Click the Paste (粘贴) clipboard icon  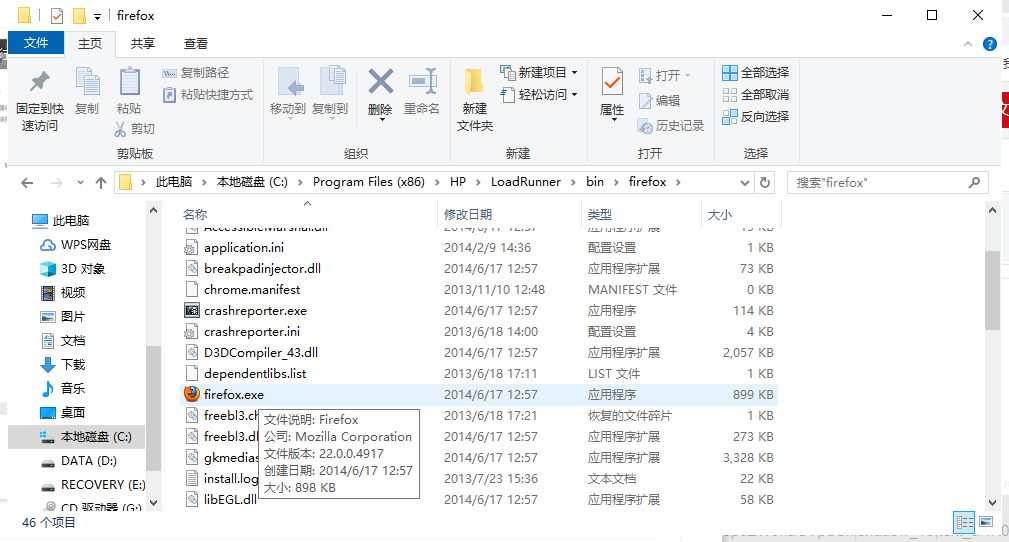[x=129, y=82]
